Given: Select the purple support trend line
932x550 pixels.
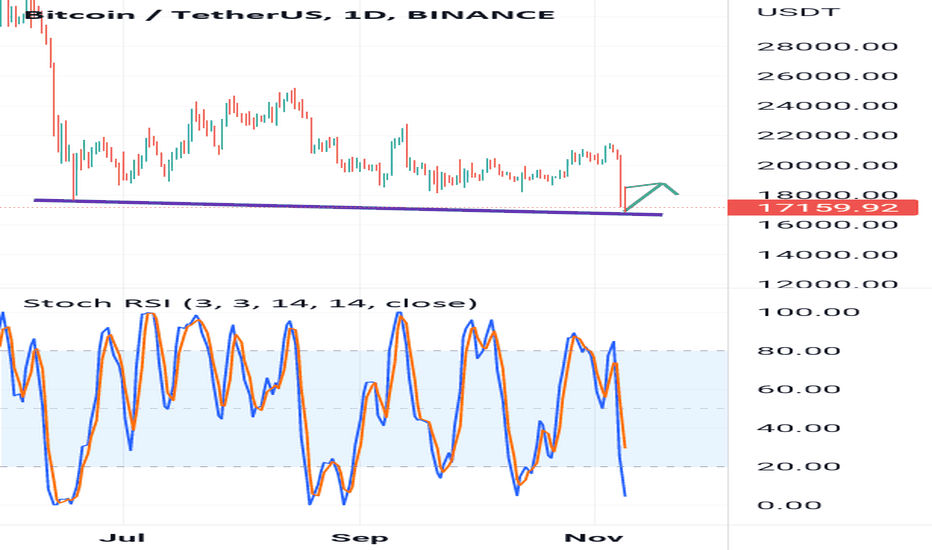Looking at the screenshot, I should click(348, 207).
